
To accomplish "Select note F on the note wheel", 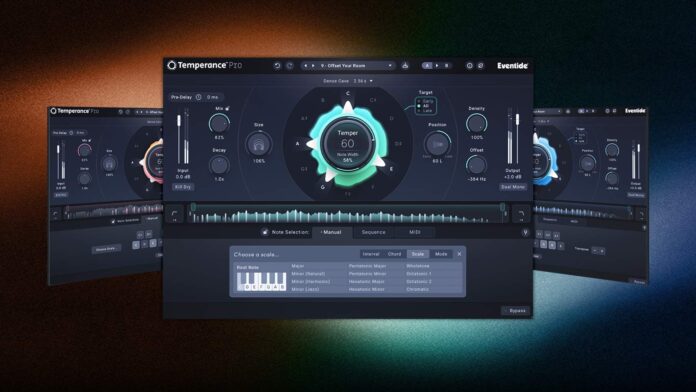I will [x=372, y=187].
